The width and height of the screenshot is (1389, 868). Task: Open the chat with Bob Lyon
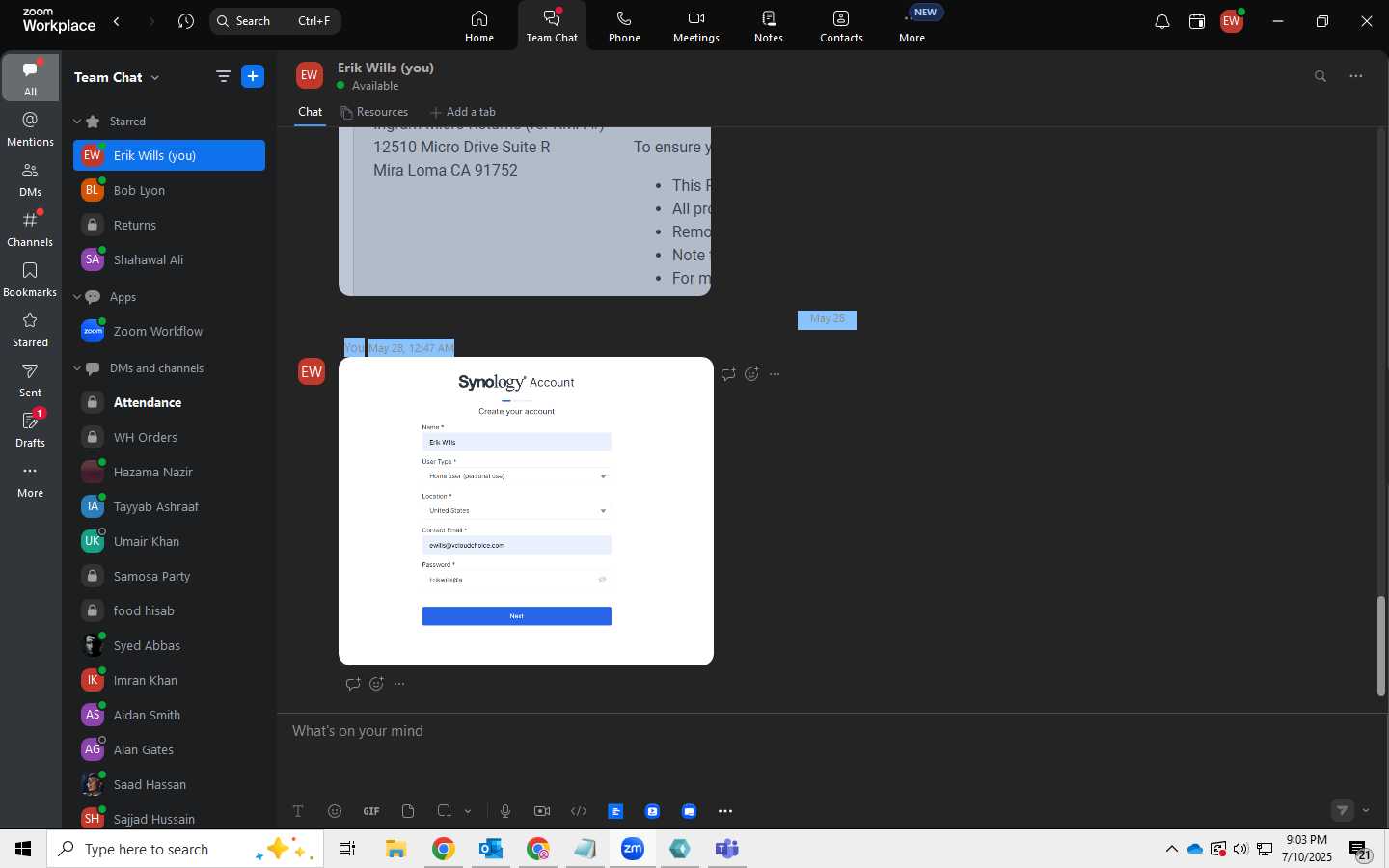pos(169,190)
